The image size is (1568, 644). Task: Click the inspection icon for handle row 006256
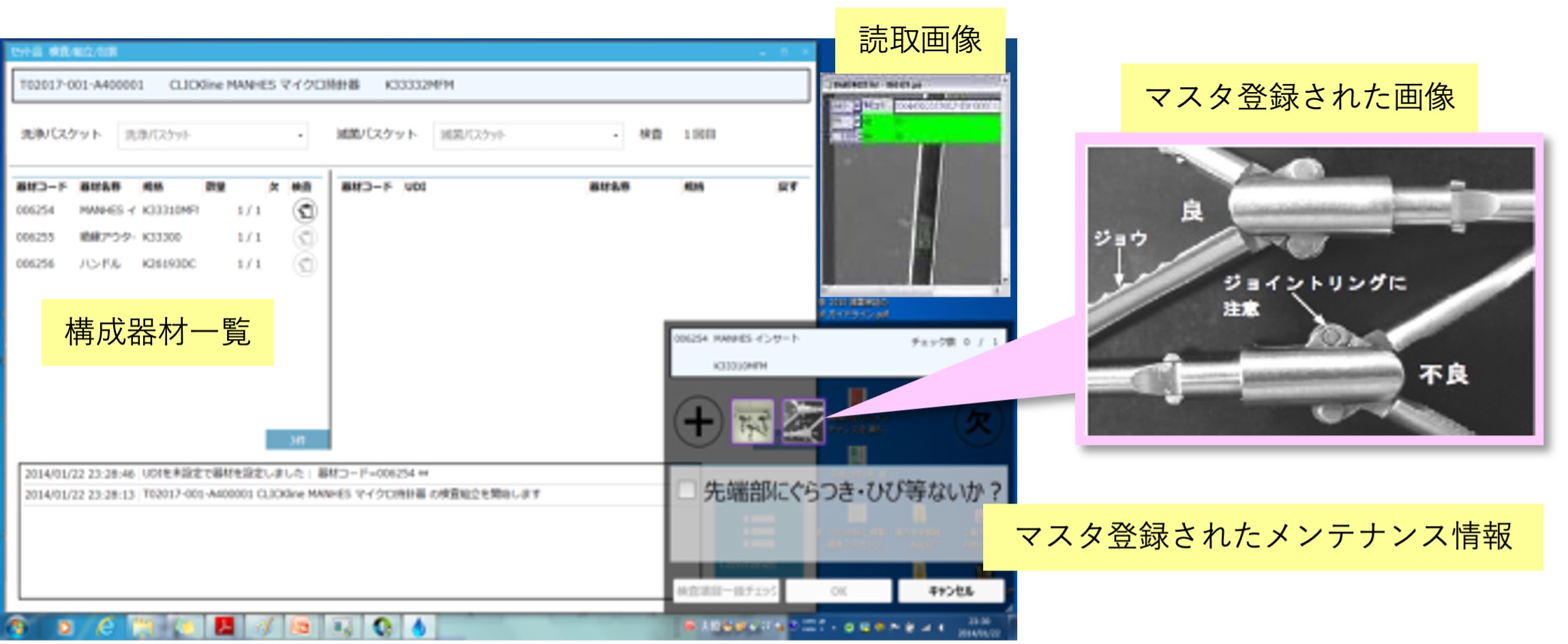click(x=305, y=264)
